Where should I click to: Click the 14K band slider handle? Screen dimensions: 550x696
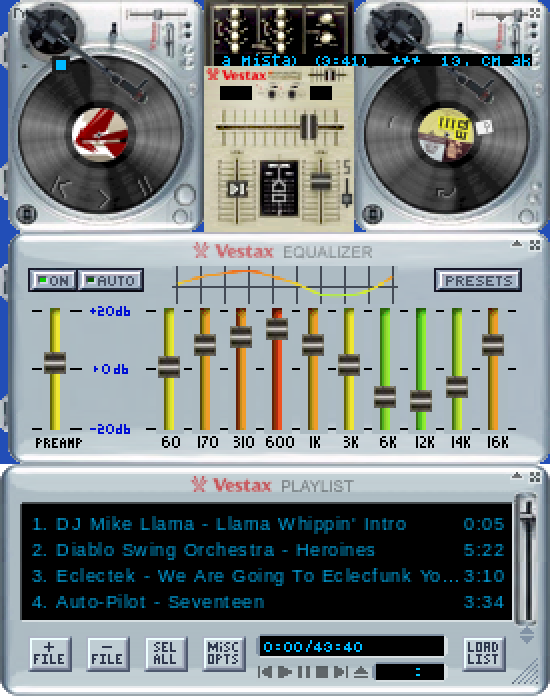click(457, 387)
